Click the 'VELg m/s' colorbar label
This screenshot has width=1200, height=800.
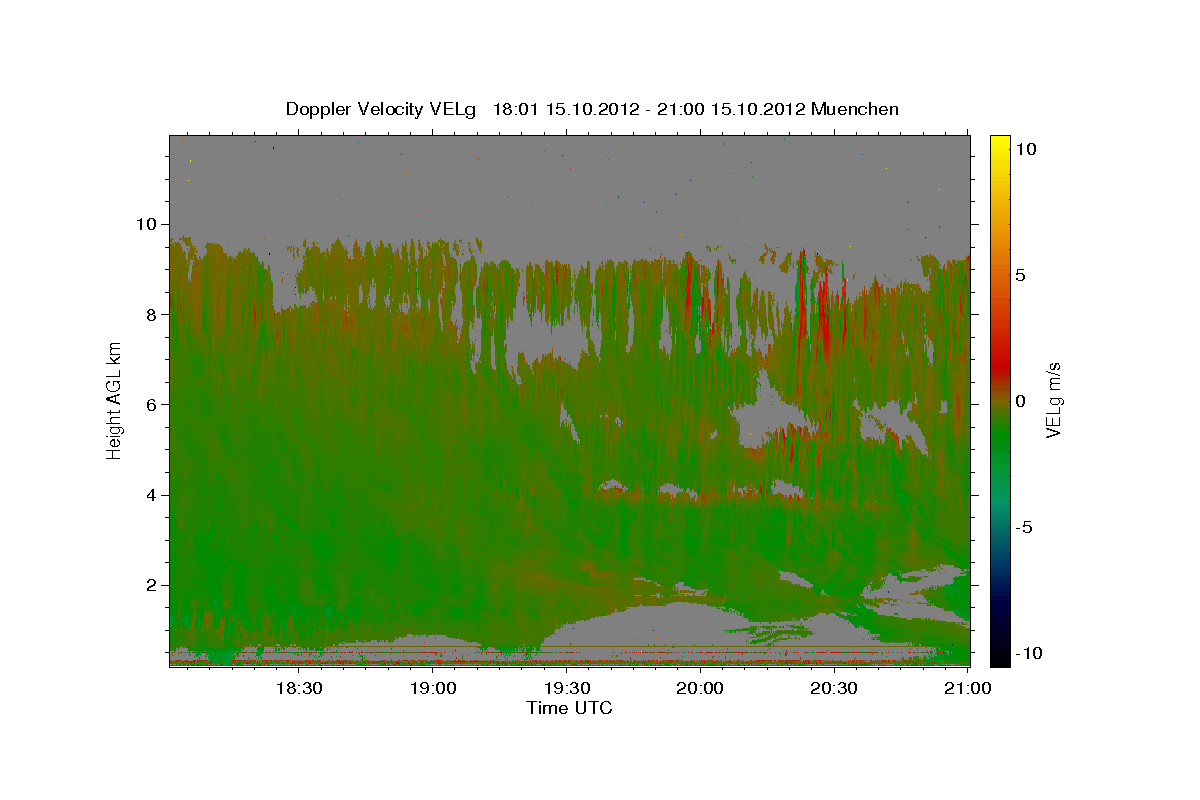[x=1053, y=399]
